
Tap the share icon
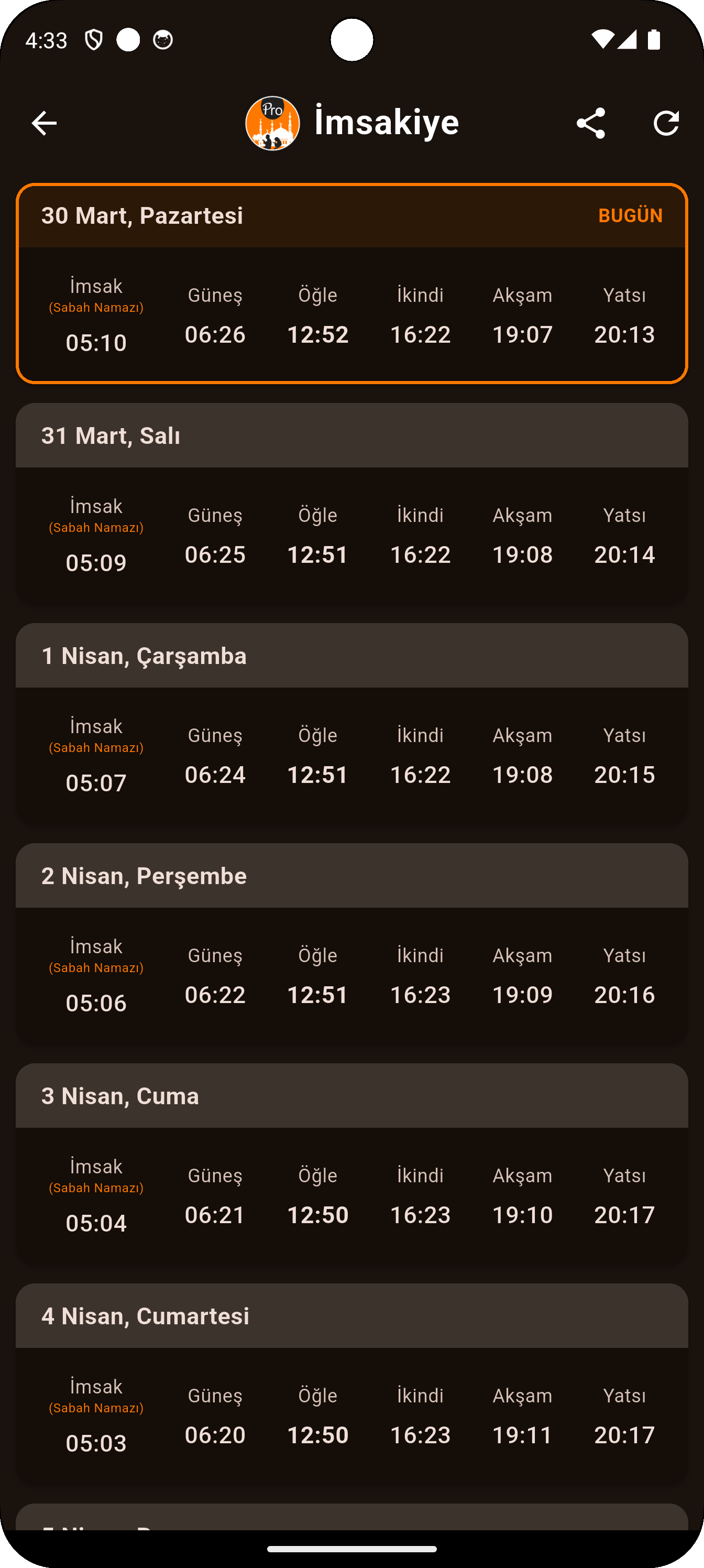pos(590,123)
